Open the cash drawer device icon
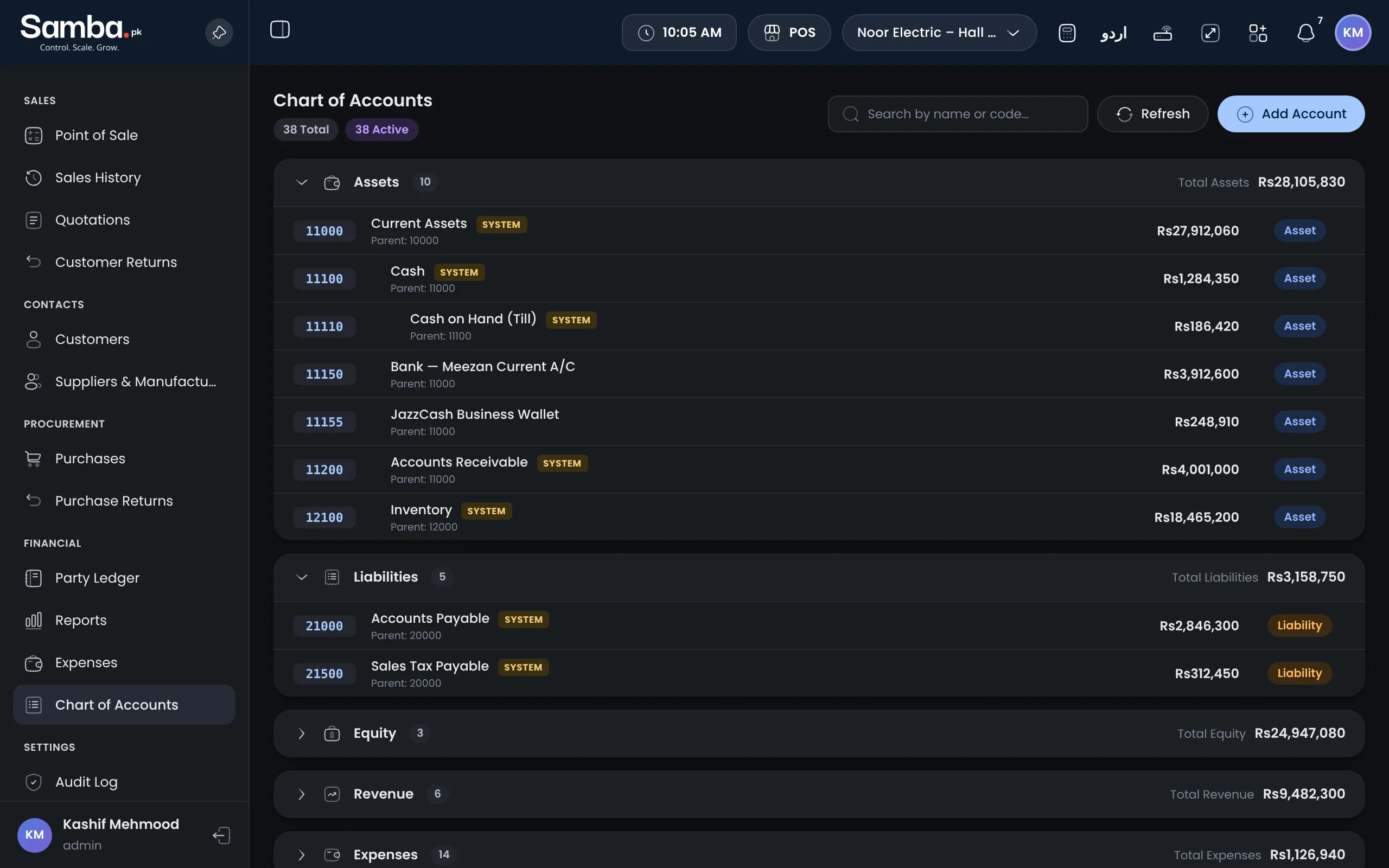 tap(1162, 33)
